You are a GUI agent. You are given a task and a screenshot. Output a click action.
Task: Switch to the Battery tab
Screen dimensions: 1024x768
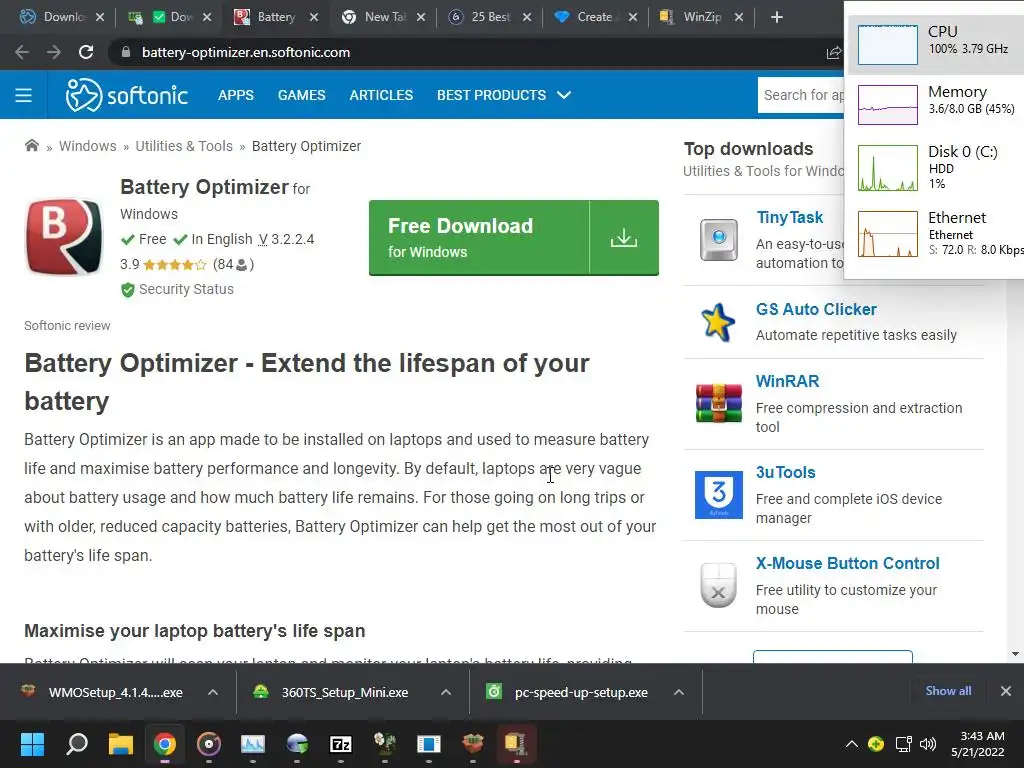click(276, 17)
